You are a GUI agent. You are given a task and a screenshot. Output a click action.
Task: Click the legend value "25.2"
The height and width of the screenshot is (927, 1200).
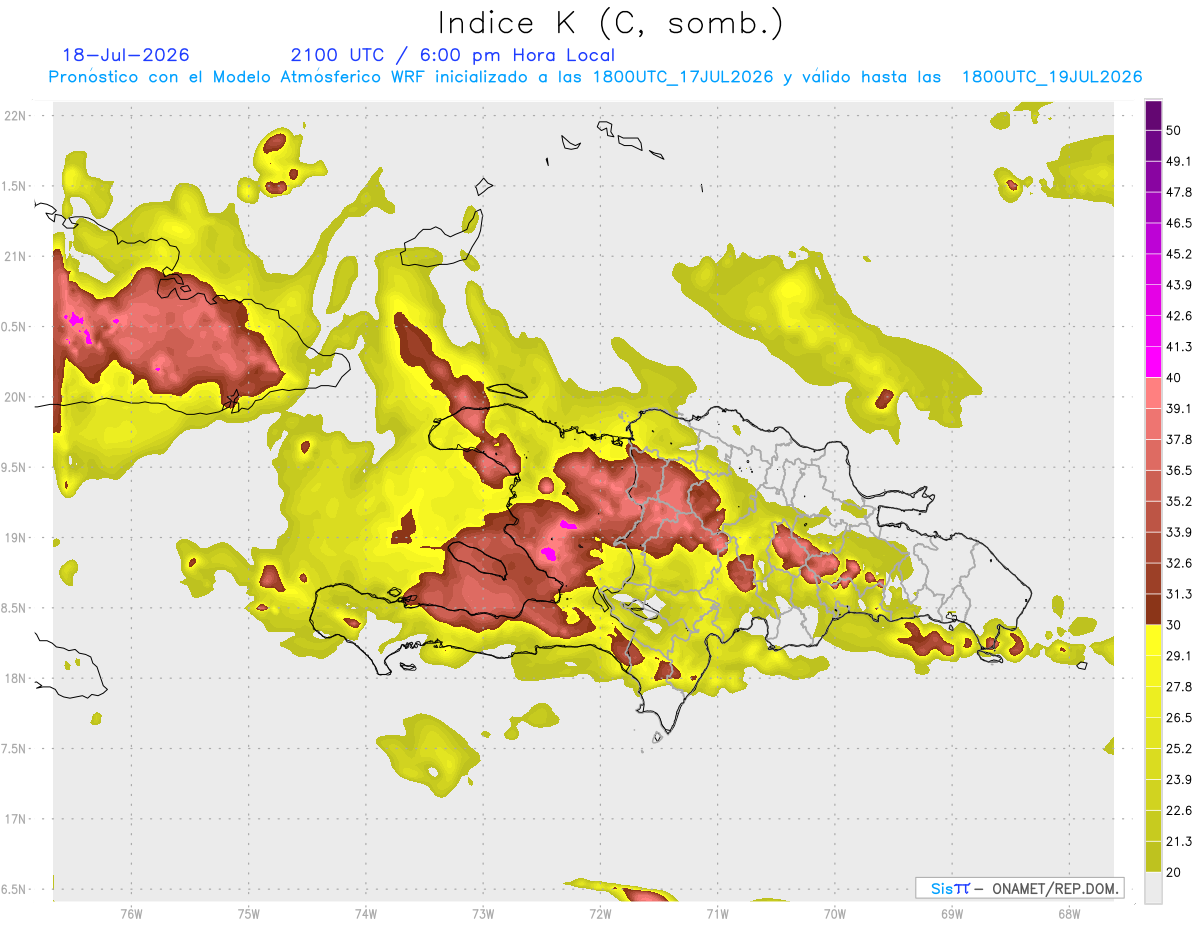[x=1178, y=749]
